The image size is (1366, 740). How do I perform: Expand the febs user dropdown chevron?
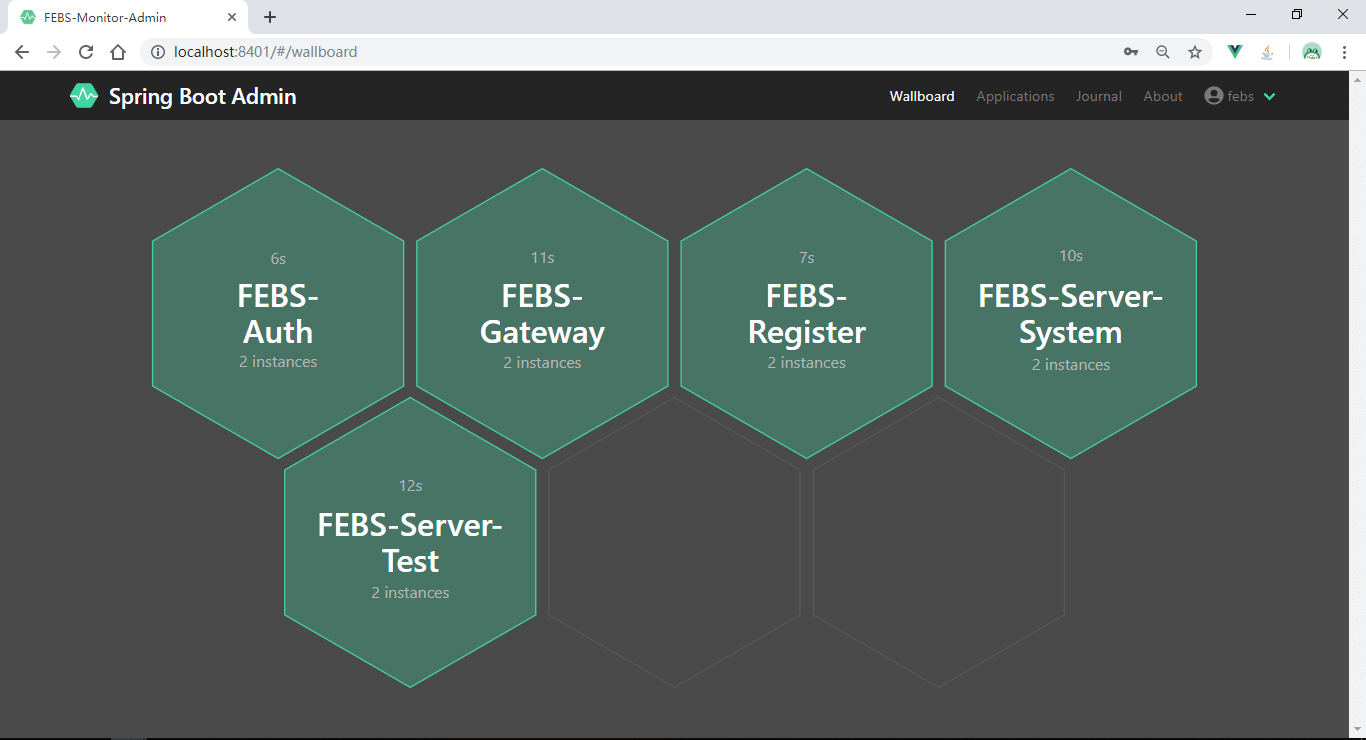(1270, 97)
